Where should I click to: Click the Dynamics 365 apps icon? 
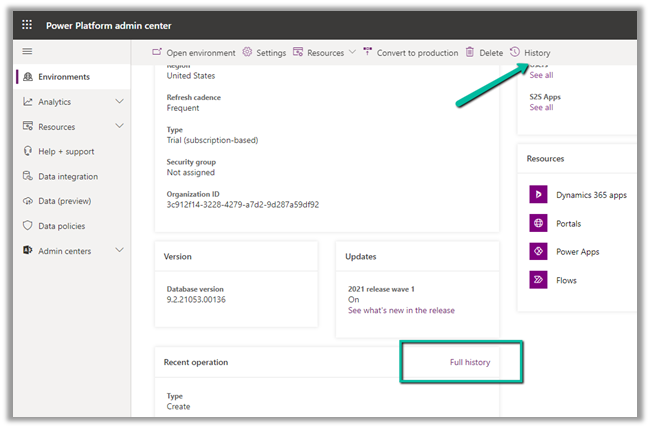pos(538,195)
